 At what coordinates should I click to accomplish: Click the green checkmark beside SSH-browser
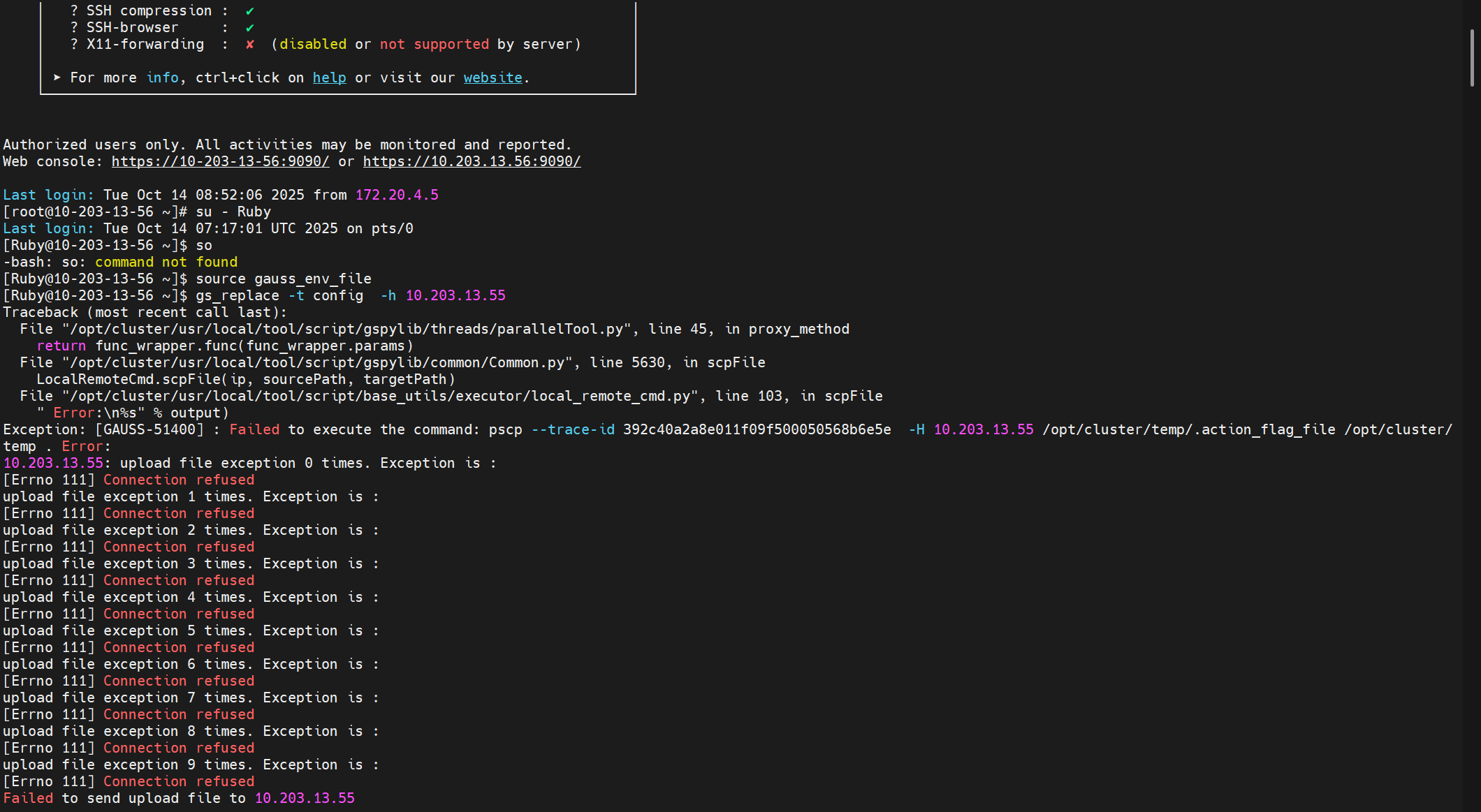pos(250,28)
